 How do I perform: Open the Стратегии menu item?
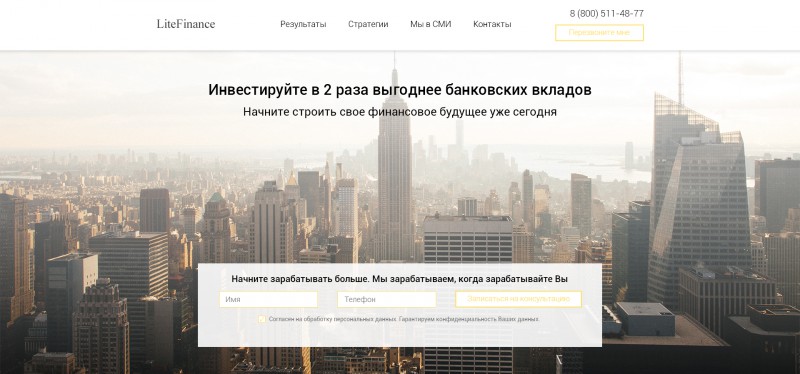(x=368, y=24)
